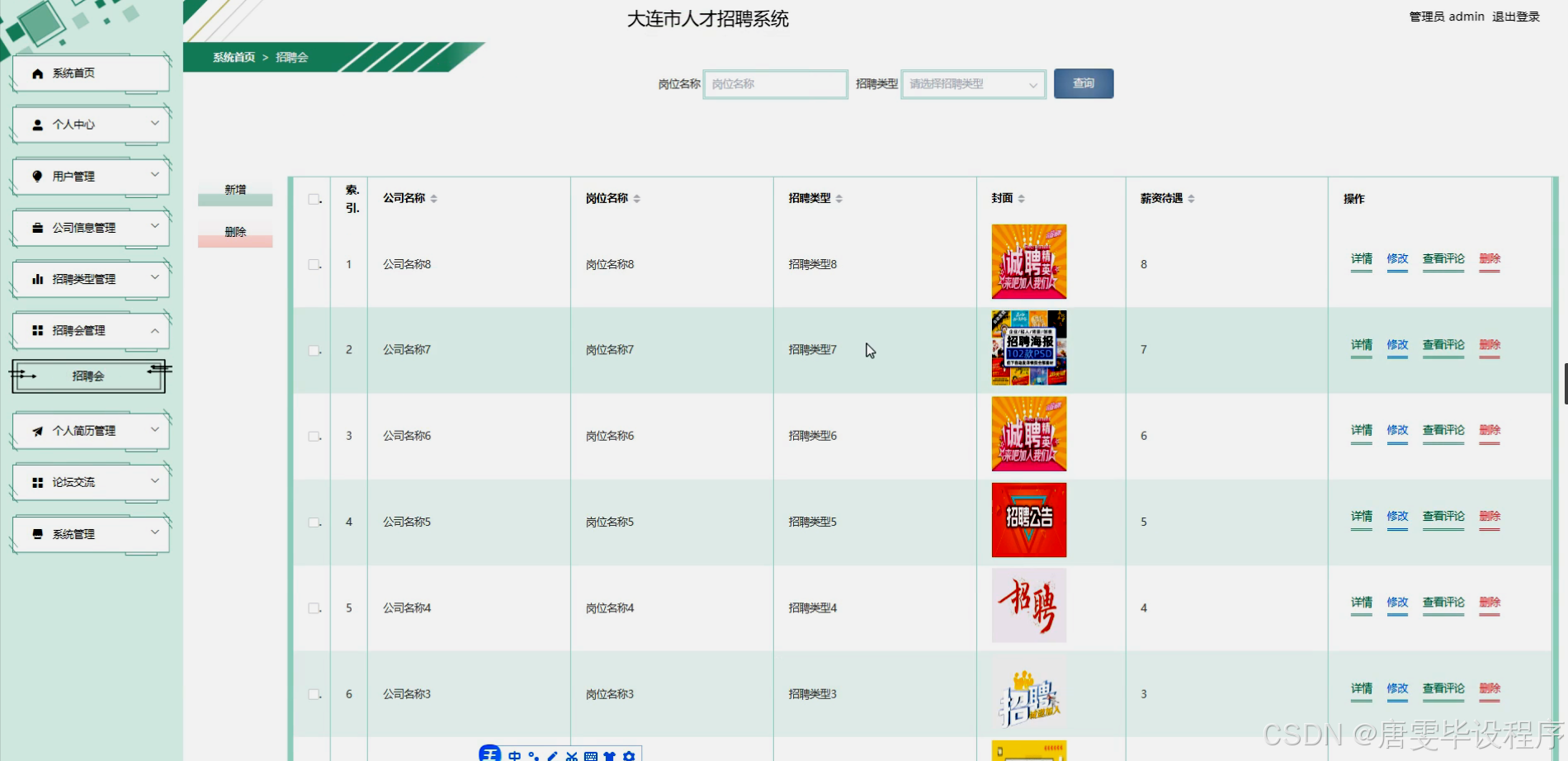Click the grid icon beside 招聘会管理
Screen dimensions: 1568x761
(x=37, y=330)
